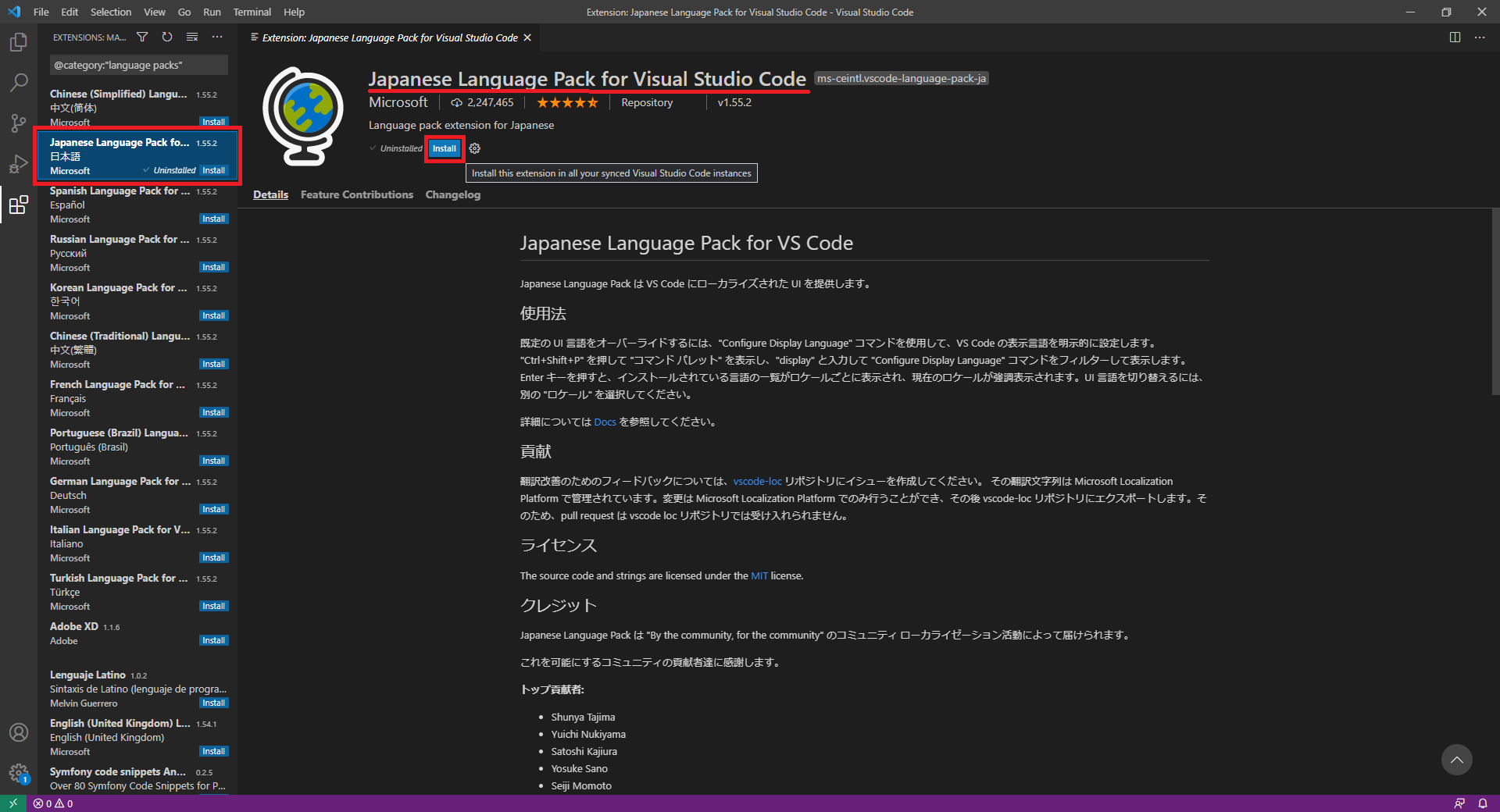
Task: Open Extensions views and more actions menu
Action: click(x=217, y=37)
